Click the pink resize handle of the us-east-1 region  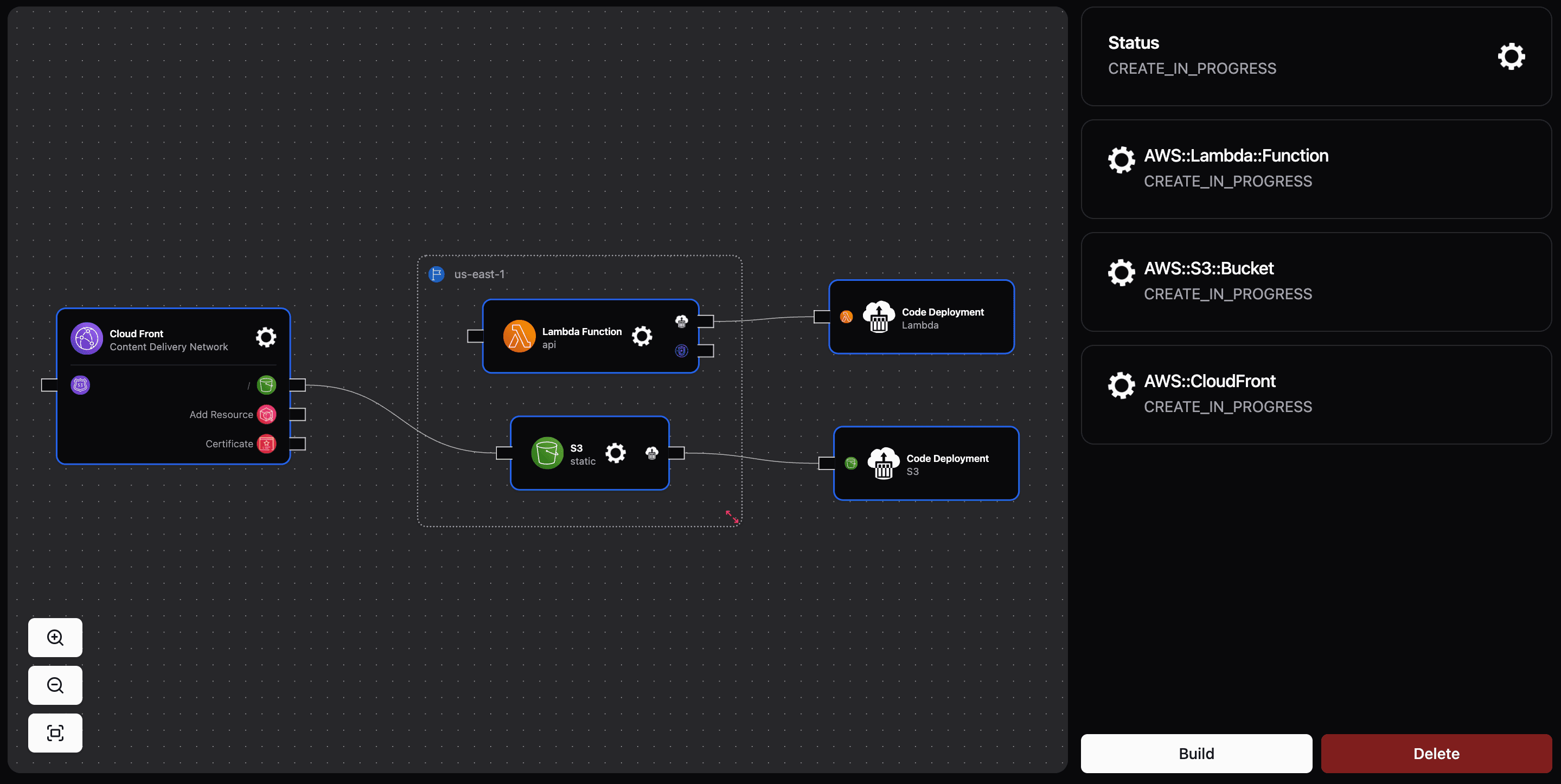(732, 517)
